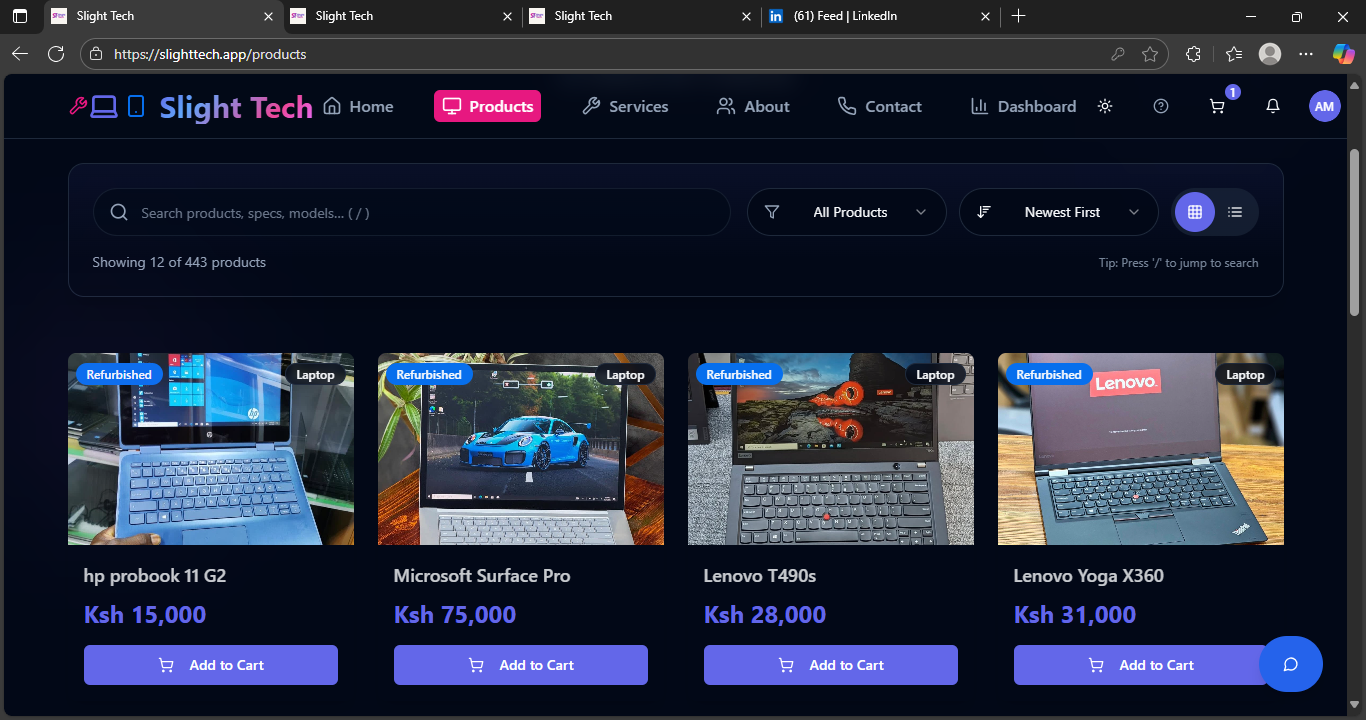
Task: Open the shopping cart icon
Action: [1217, 106]
